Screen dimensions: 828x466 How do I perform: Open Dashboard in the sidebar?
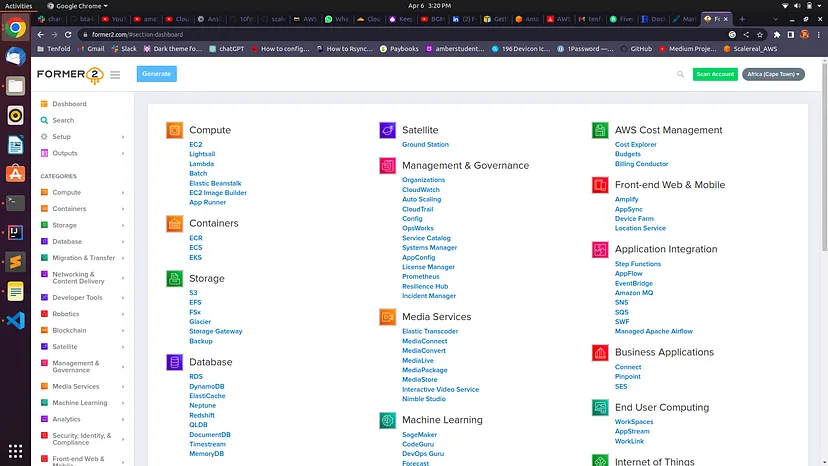69,104
